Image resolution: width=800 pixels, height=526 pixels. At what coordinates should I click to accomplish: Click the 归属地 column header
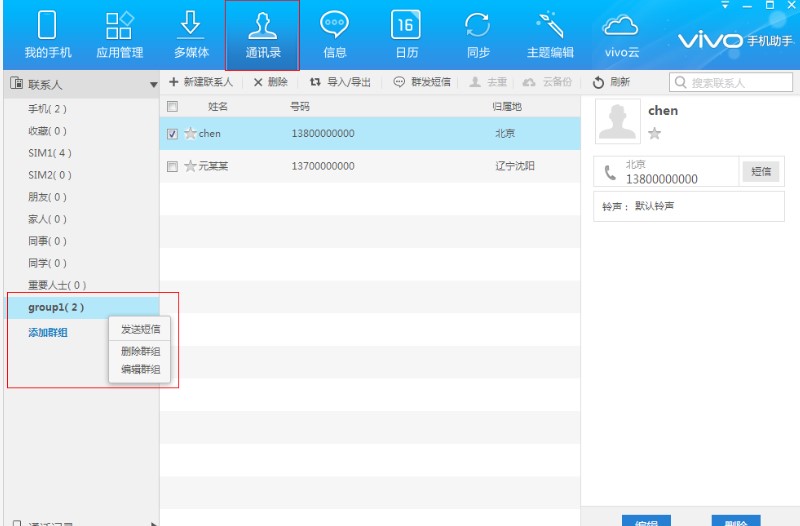click(x=507, y=106)
